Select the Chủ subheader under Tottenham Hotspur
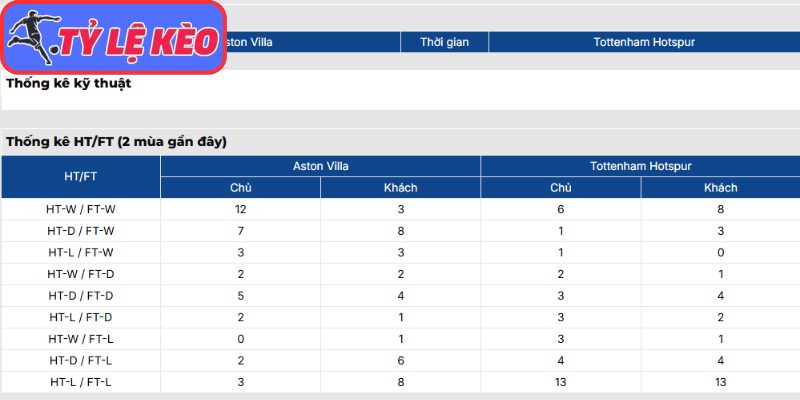The width and height of the screenshot is (800, 400). [x=561, y=188]
